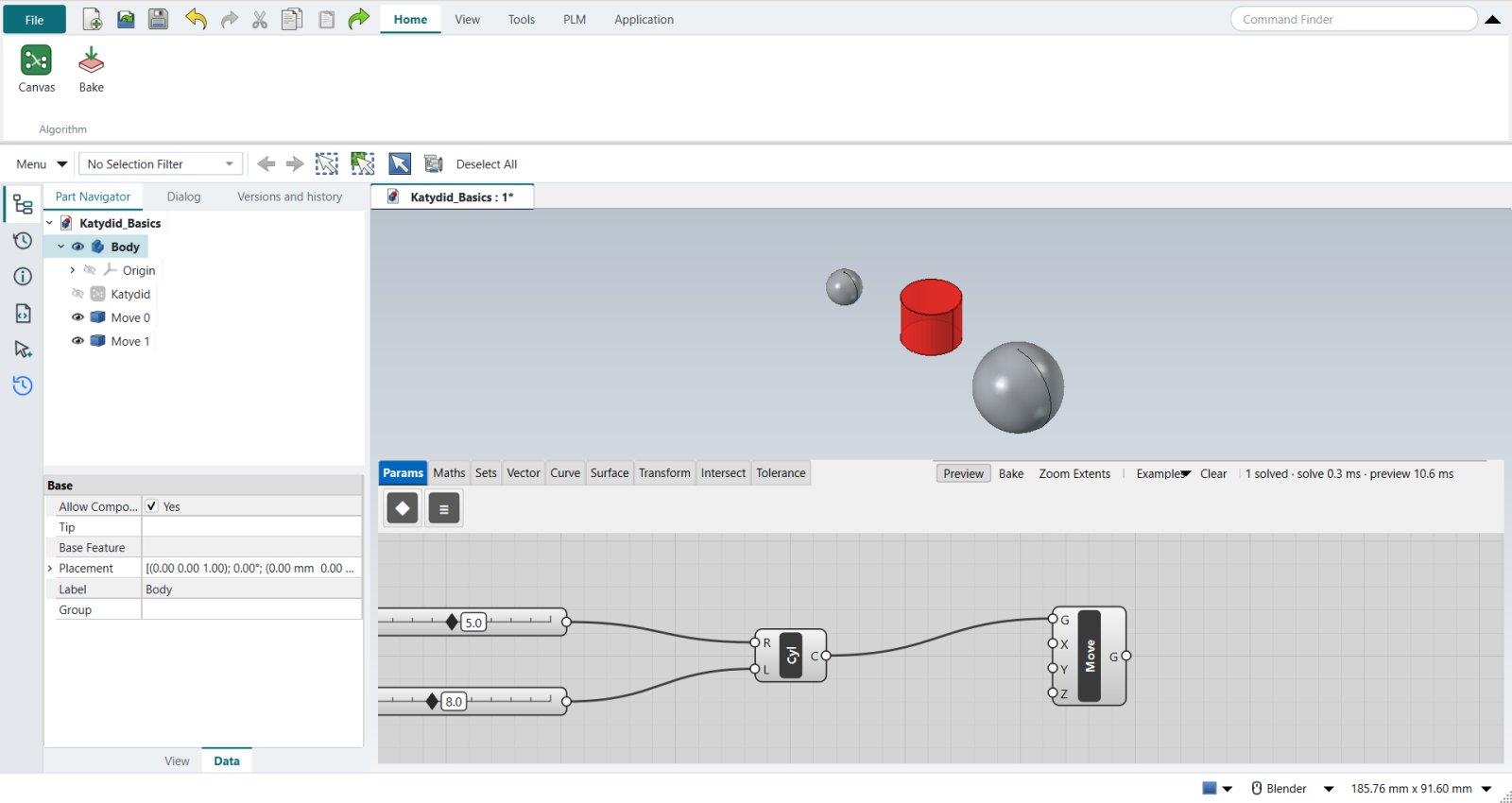The width and height of the screenshot is (1512, 803).
Task: Click the green forward arrow icon
Action: (358, 19)
